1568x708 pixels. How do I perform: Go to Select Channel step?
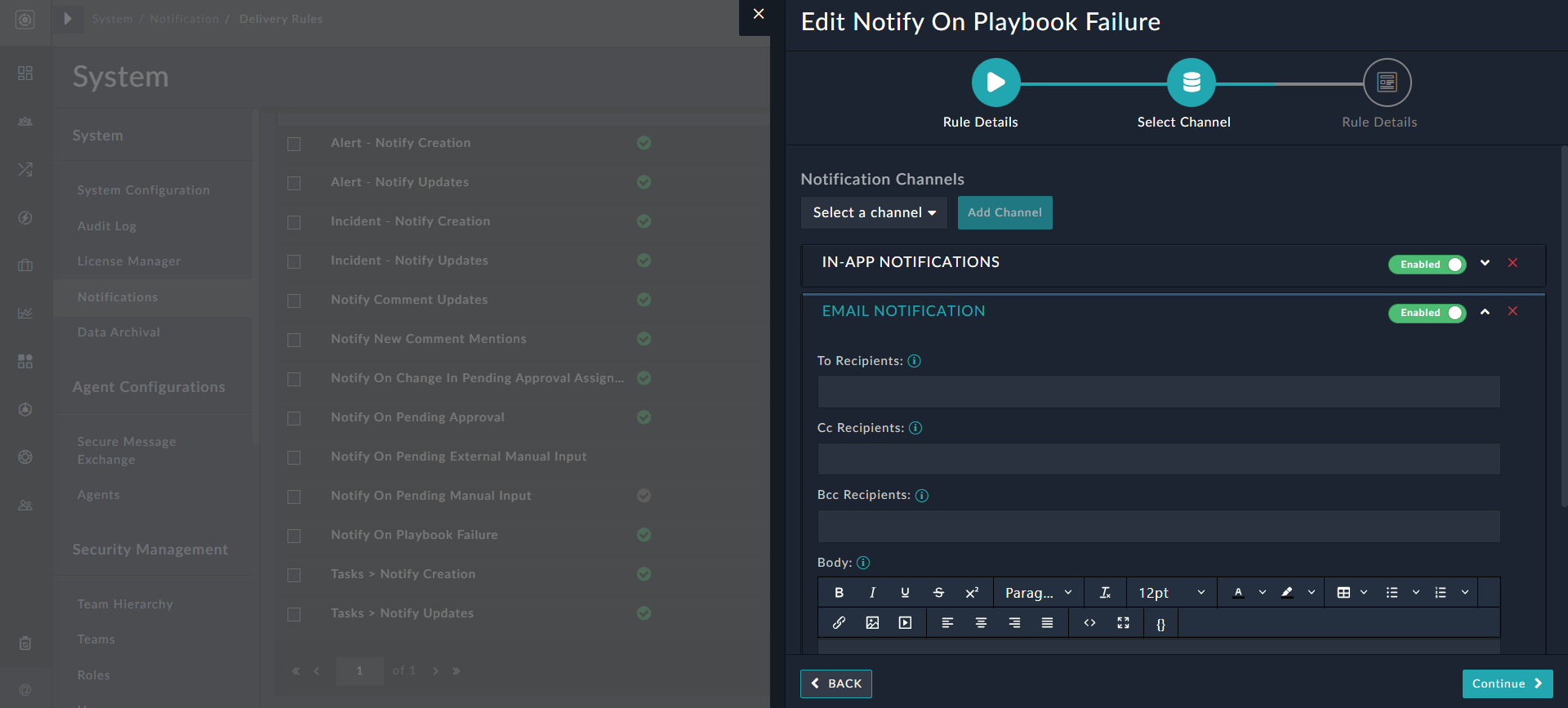[x=1192, y=82]
